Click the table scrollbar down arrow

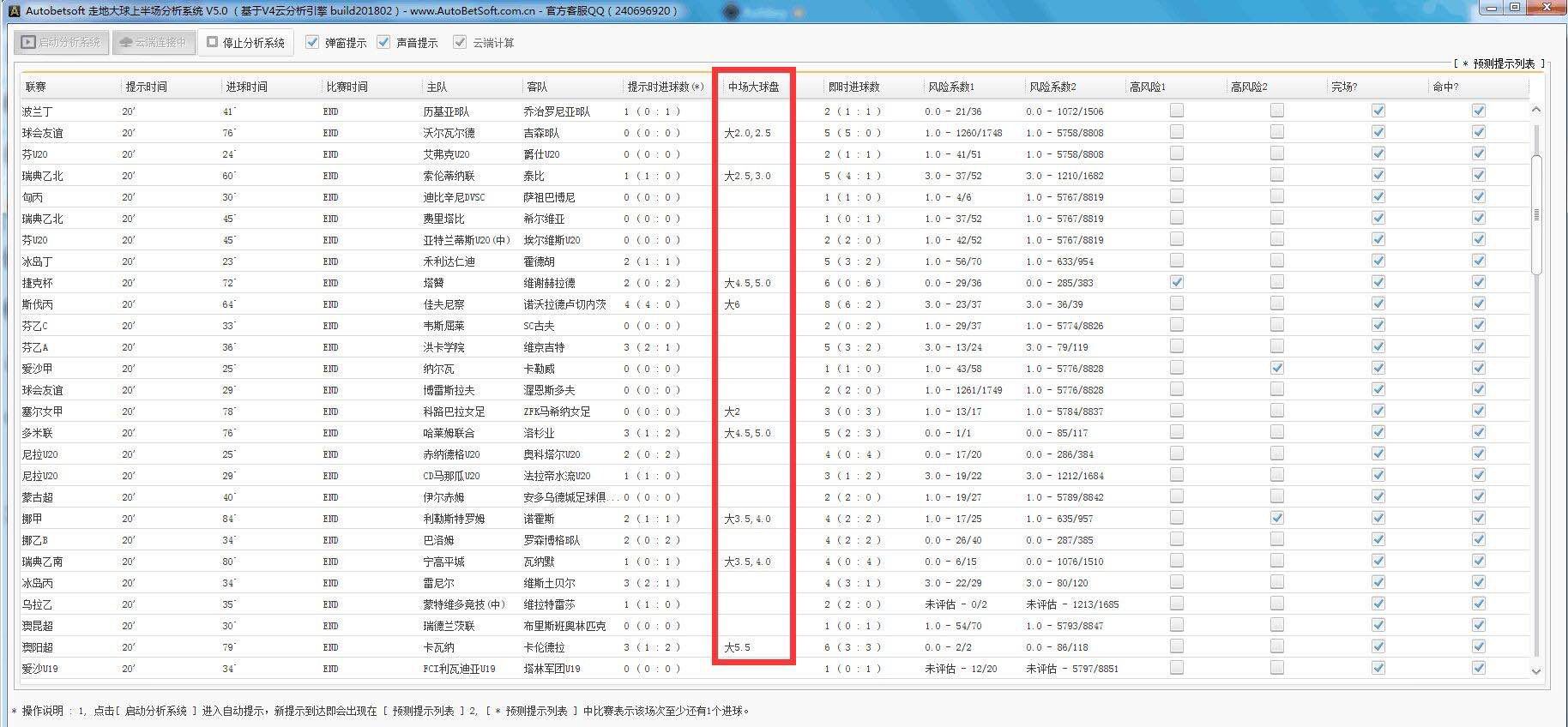click(x=1536, y=671)
